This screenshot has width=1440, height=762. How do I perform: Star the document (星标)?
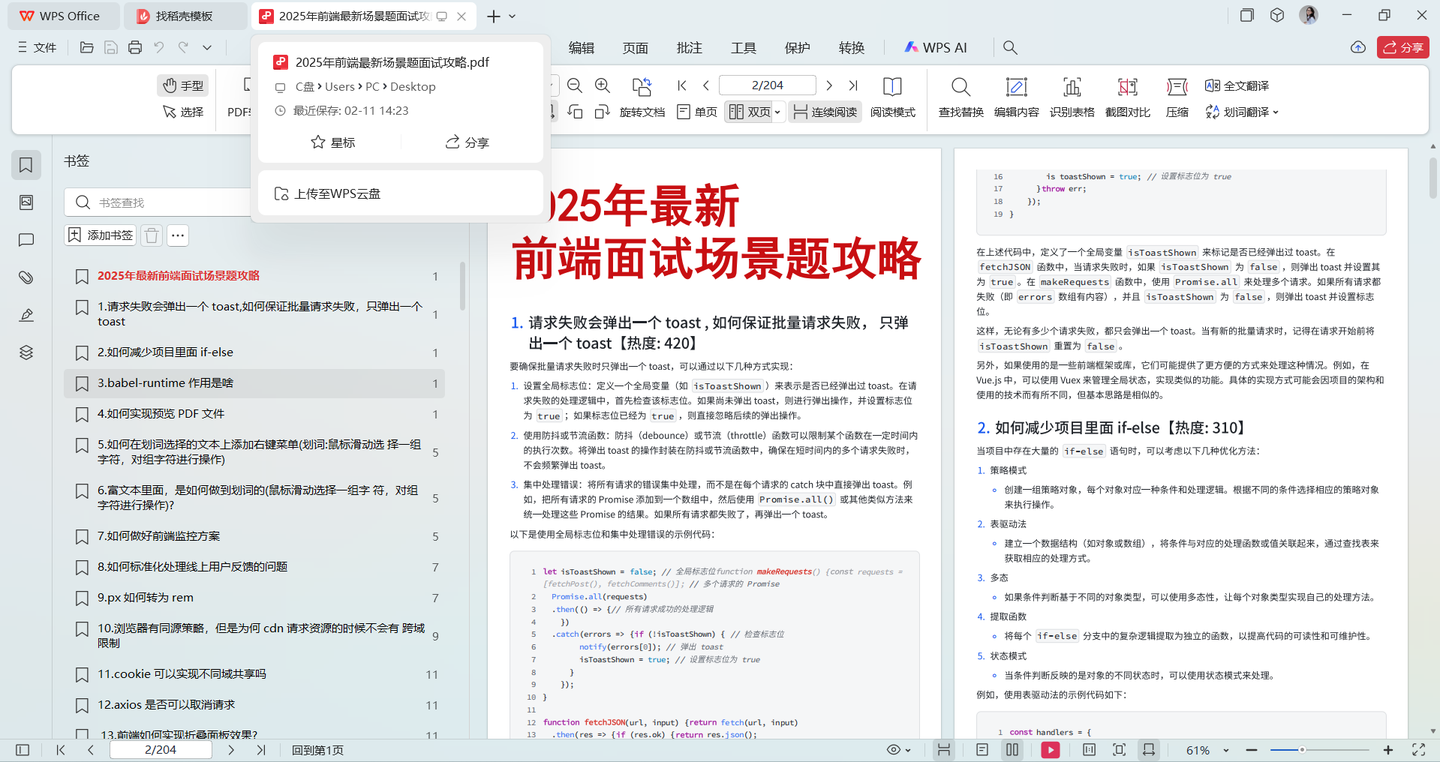coord(332,142)
